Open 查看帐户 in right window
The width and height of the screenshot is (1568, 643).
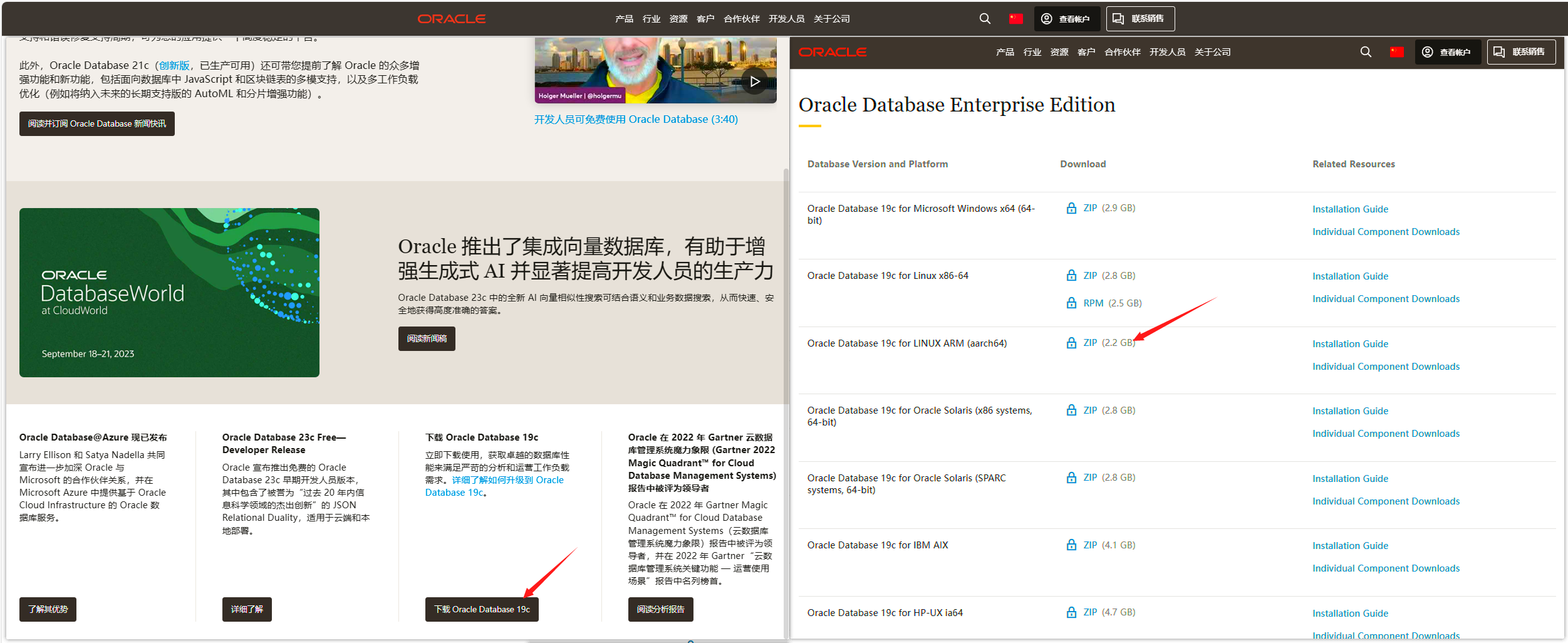pos(1448,52)
